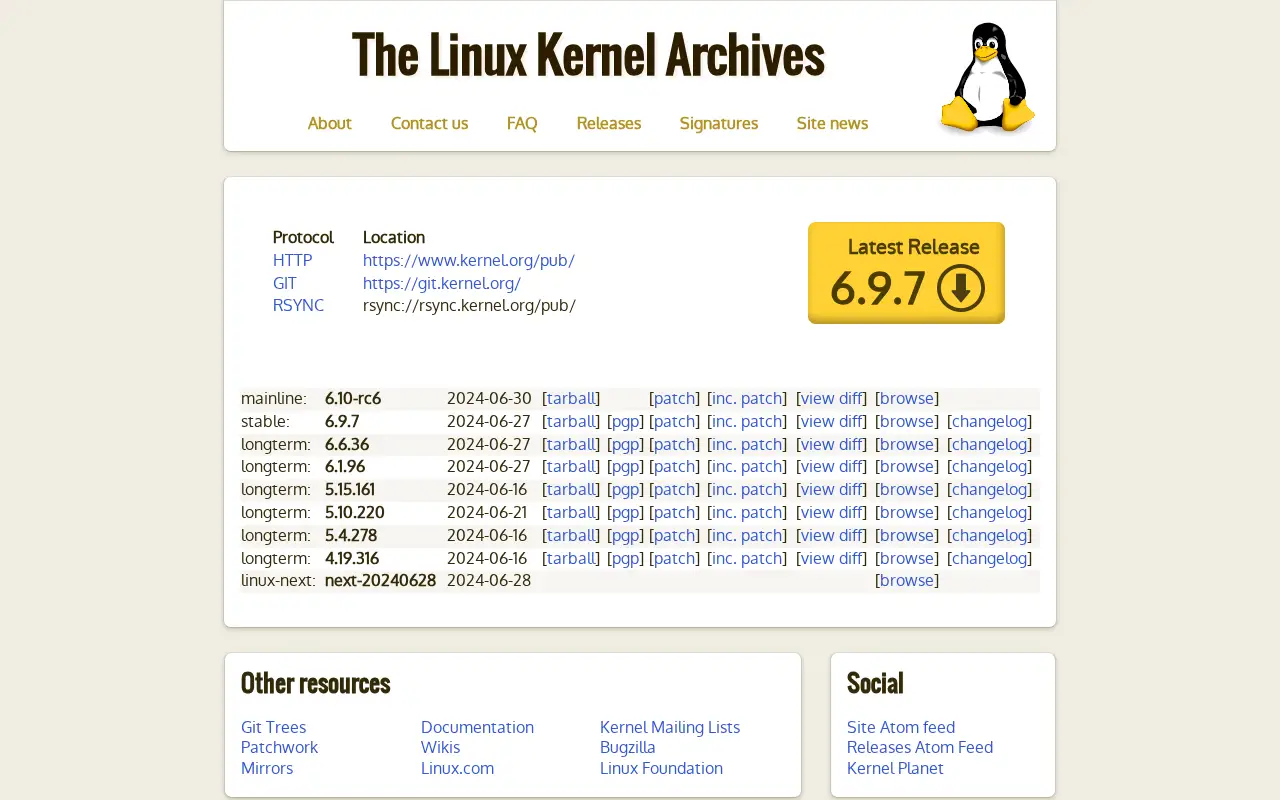
Task: Navigate to Releases in the top menu
Action: pos(608,123)
